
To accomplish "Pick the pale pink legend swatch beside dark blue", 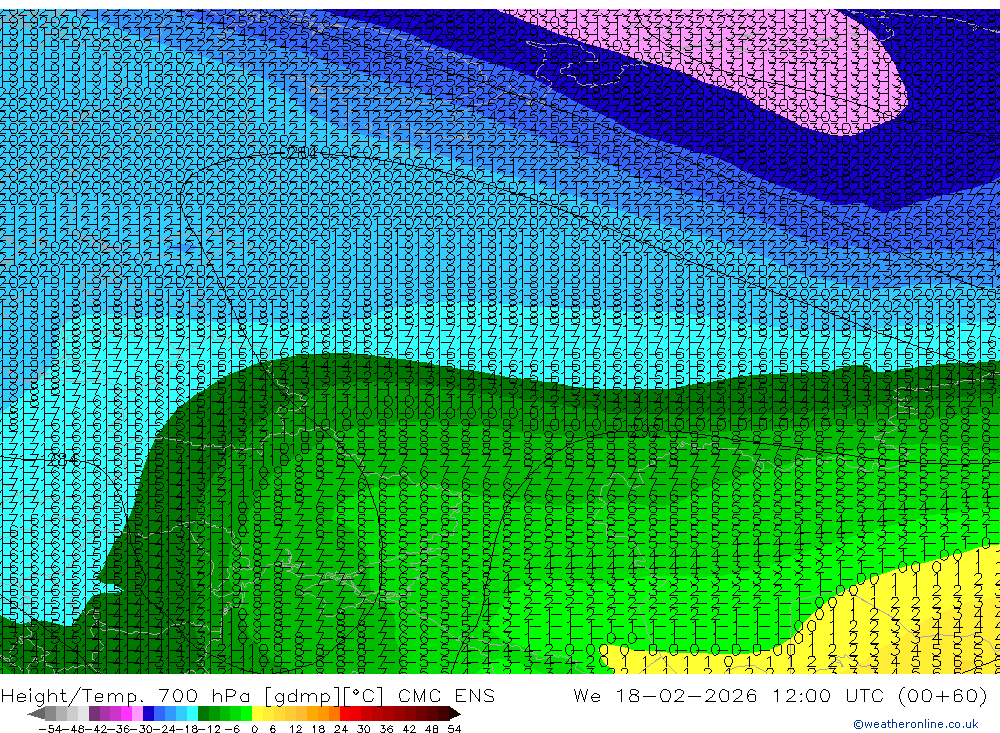I will (x=137, y=714).
